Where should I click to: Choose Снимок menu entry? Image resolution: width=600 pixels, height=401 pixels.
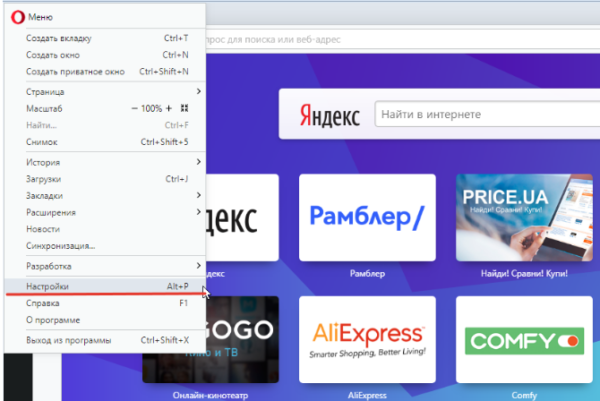105,142
